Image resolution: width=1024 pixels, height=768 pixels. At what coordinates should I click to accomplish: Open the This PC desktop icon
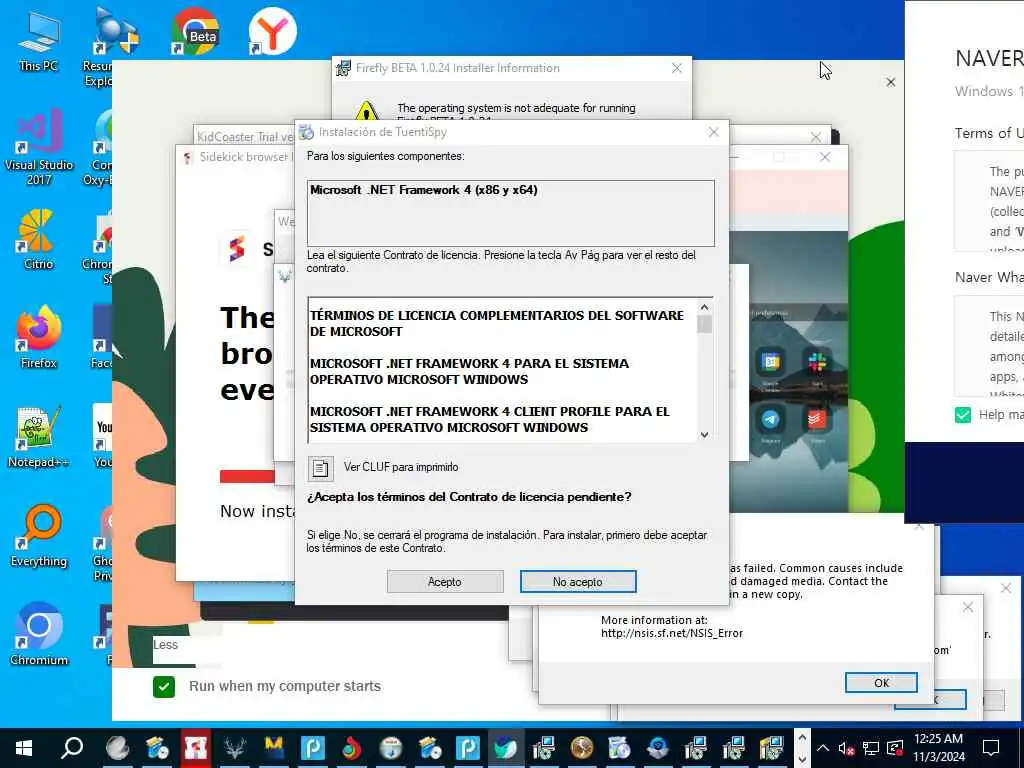pyautogui.click(x=39, y=40)
